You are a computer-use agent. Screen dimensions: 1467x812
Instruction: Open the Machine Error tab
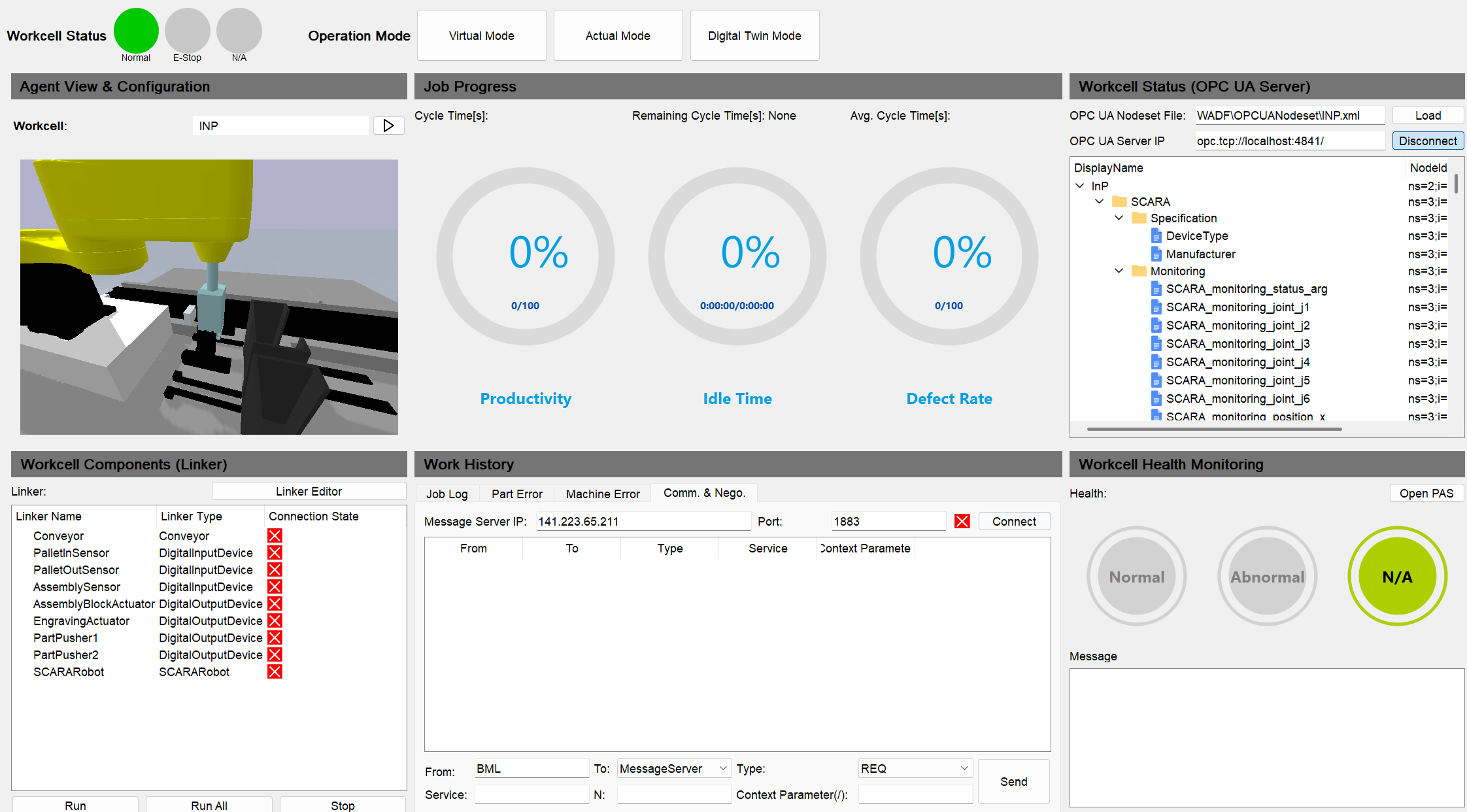[603, 494]
